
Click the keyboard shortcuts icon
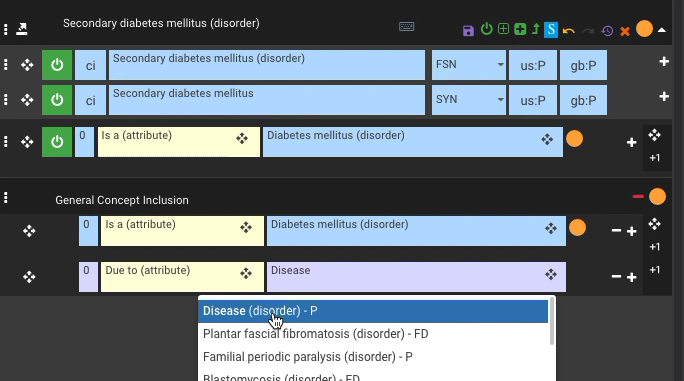tap(407, 27)
